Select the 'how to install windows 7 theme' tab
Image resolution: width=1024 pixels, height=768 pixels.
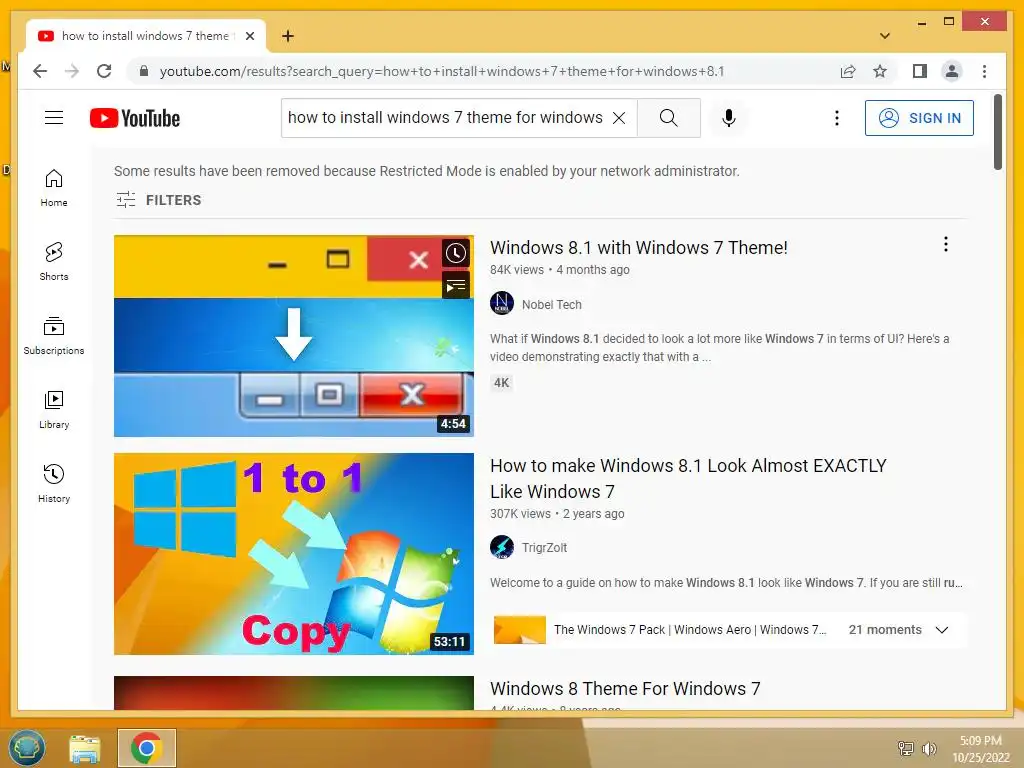(146, 36)
